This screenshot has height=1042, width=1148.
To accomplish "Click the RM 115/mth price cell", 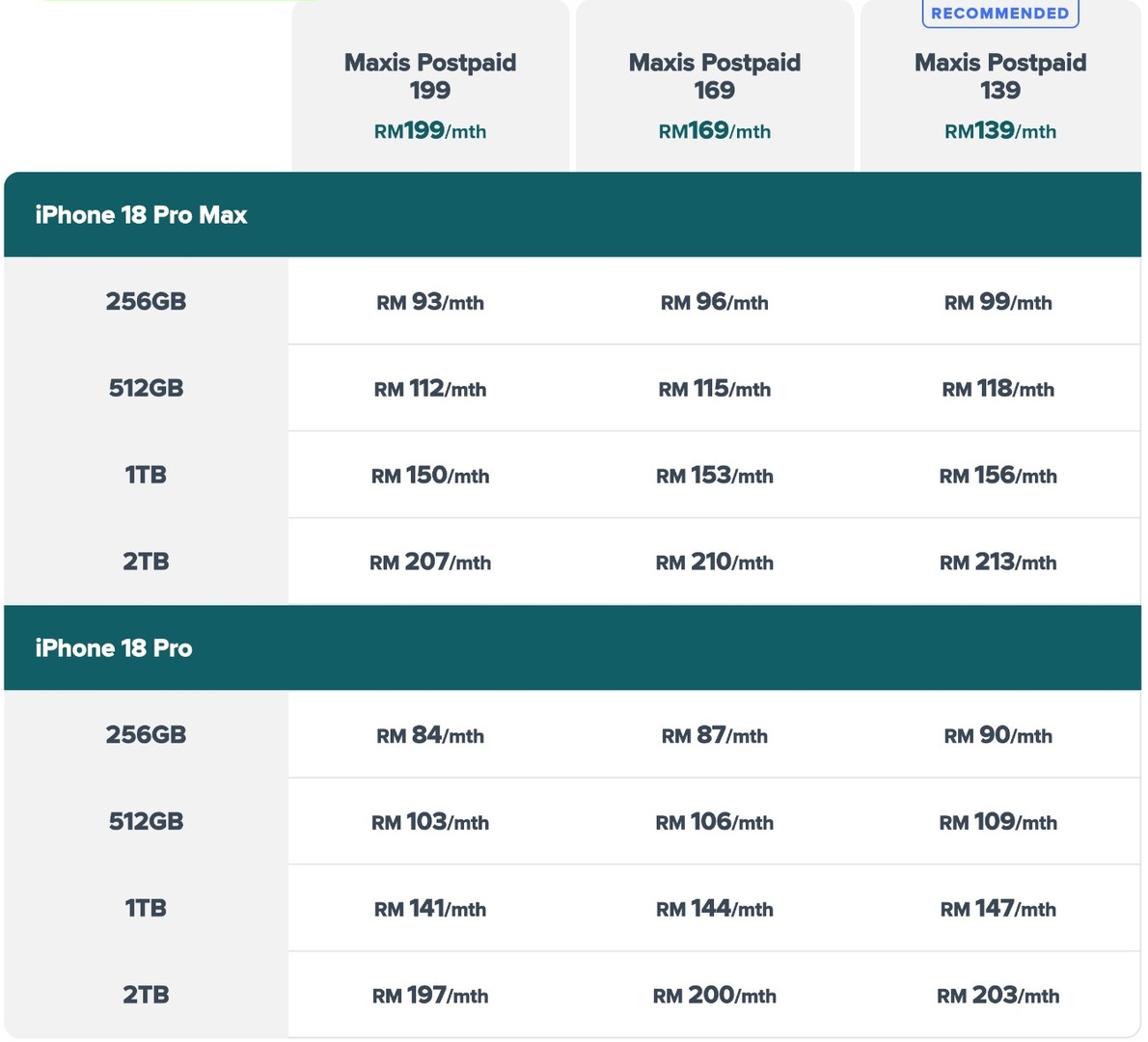I will [x=715, y=388].
